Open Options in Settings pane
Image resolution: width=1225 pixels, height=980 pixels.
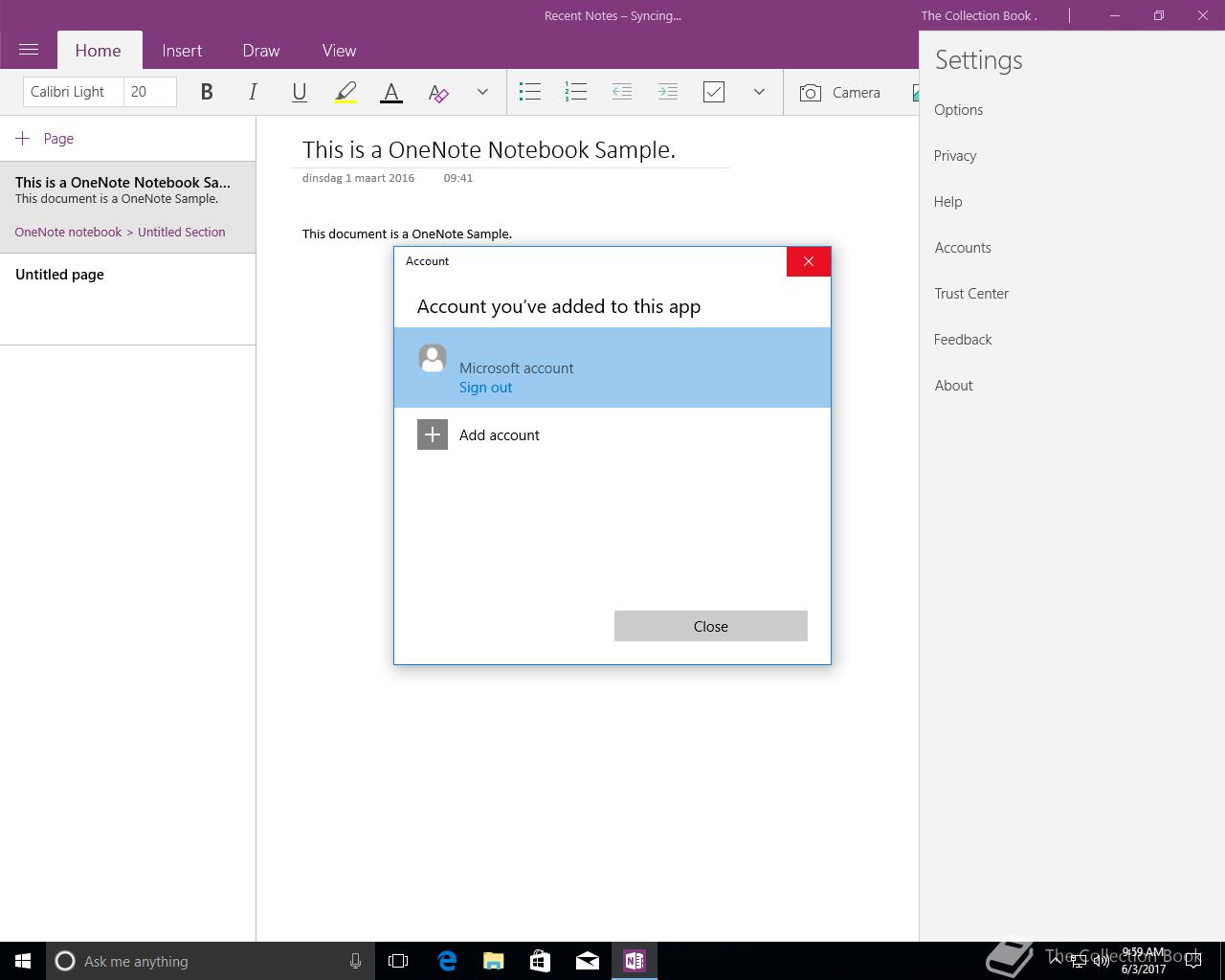pos(959,110)
